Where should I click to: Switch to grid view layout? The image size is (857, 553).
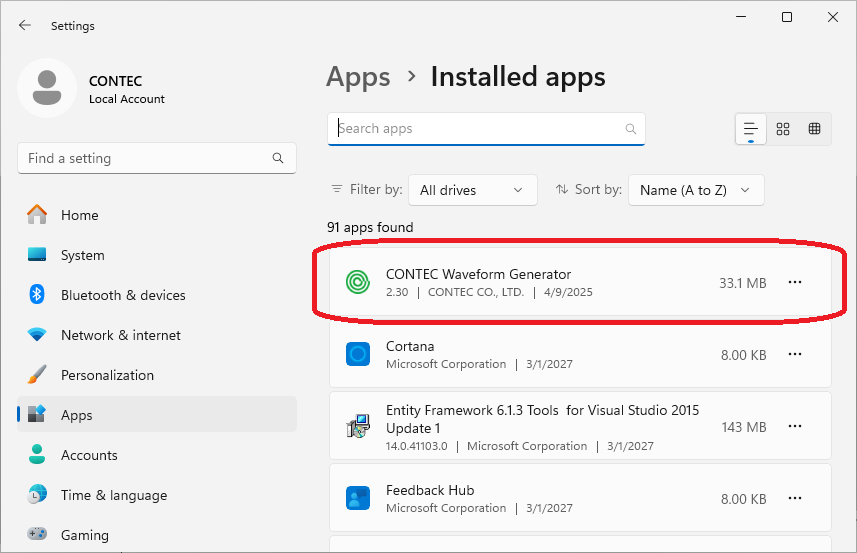click(x=783, y=129)
